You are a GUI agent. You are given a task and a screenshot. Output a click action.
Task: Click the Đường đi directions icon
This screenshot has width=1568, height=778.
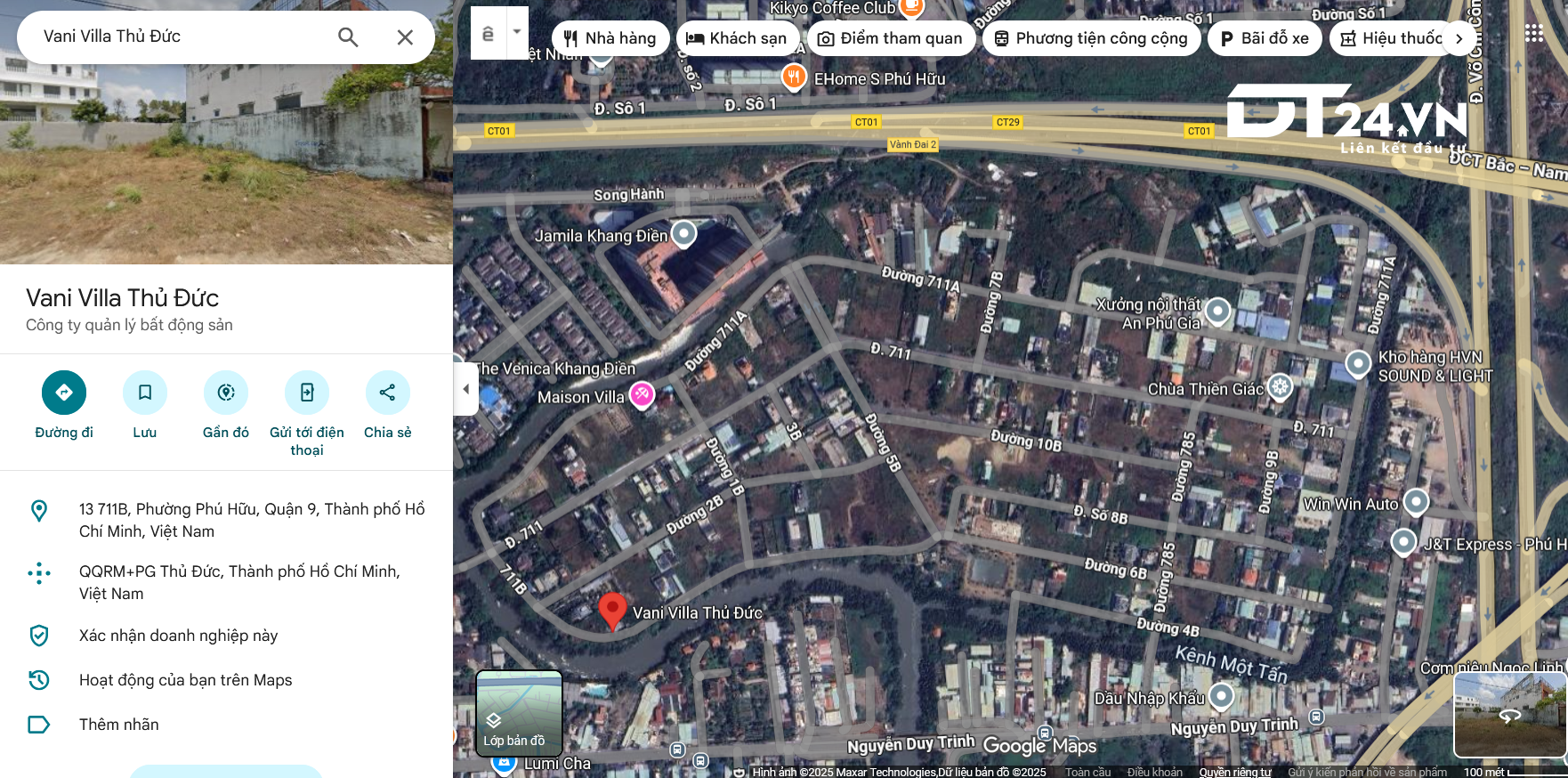64,393
